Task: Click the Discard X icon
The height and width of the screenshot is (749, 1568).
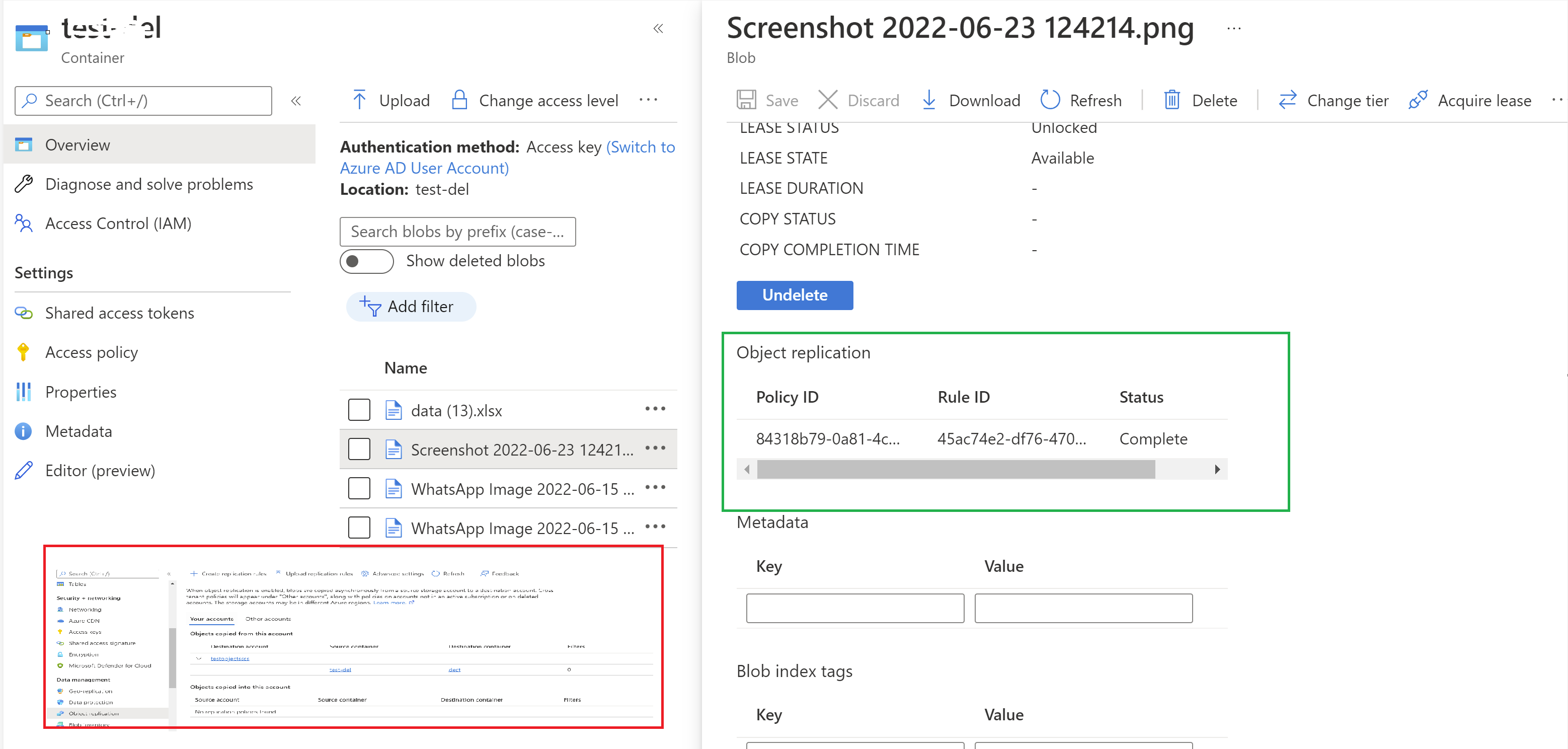Action: point(827,100)
